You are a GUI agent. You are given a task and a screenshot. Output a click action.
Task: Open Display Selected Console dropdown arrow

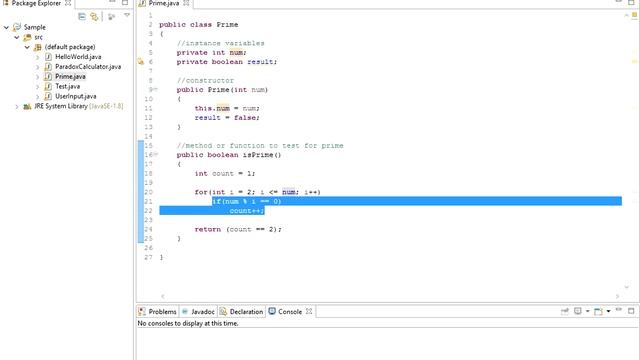tap(587, 311)
